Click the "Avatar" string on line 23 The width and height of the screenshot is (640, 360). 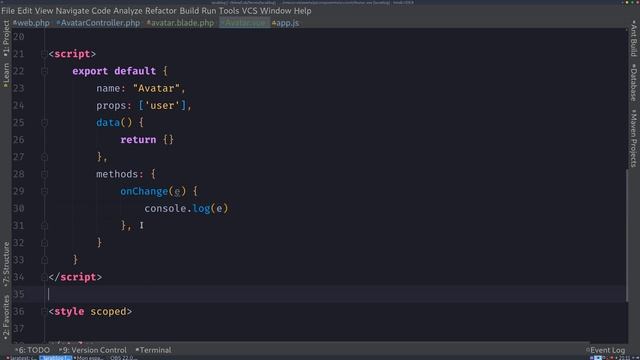click(x=156, y=88)
